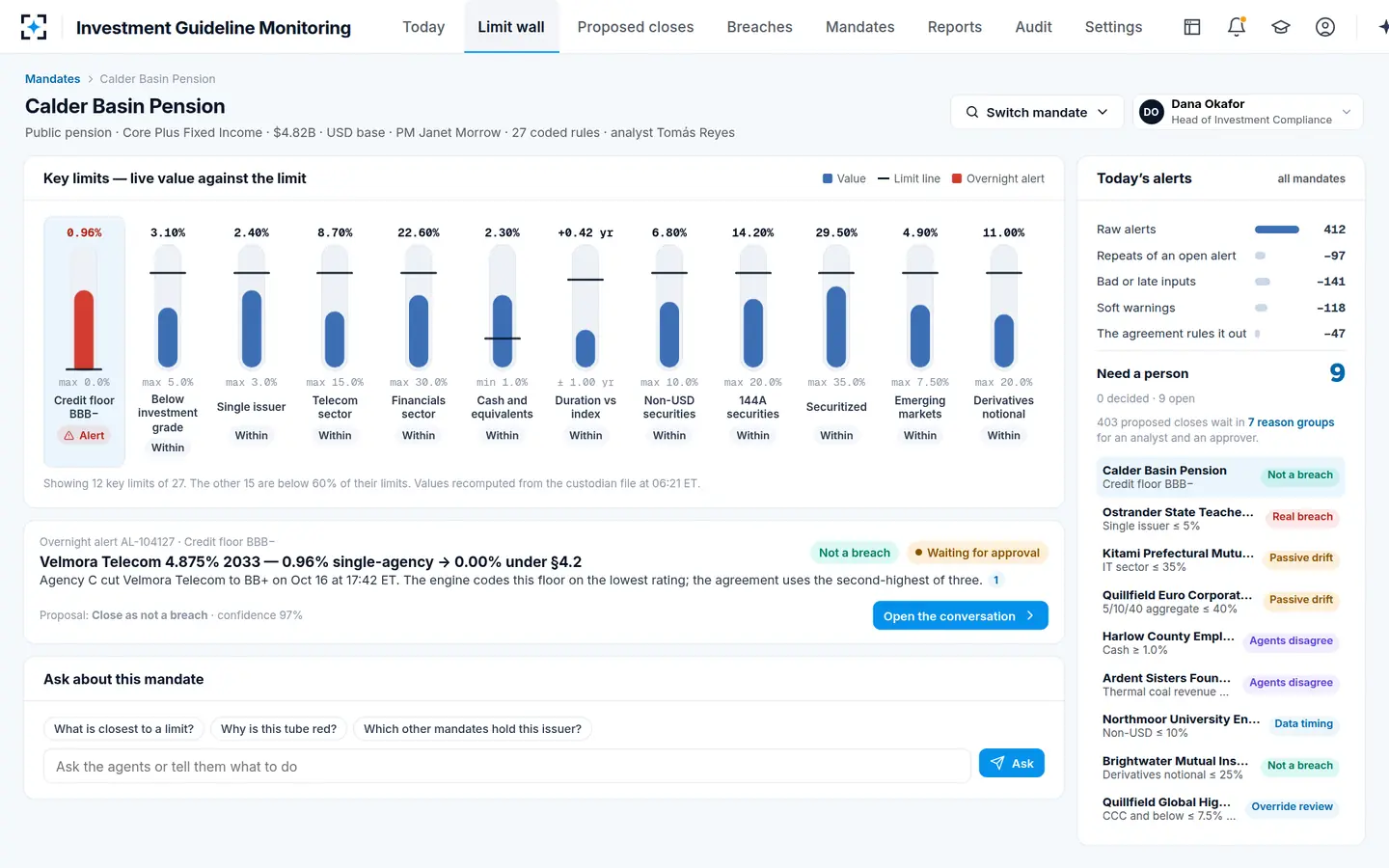Click the Cash and equivalents tube gauge

pyautogui.click(x=503, y=307)
